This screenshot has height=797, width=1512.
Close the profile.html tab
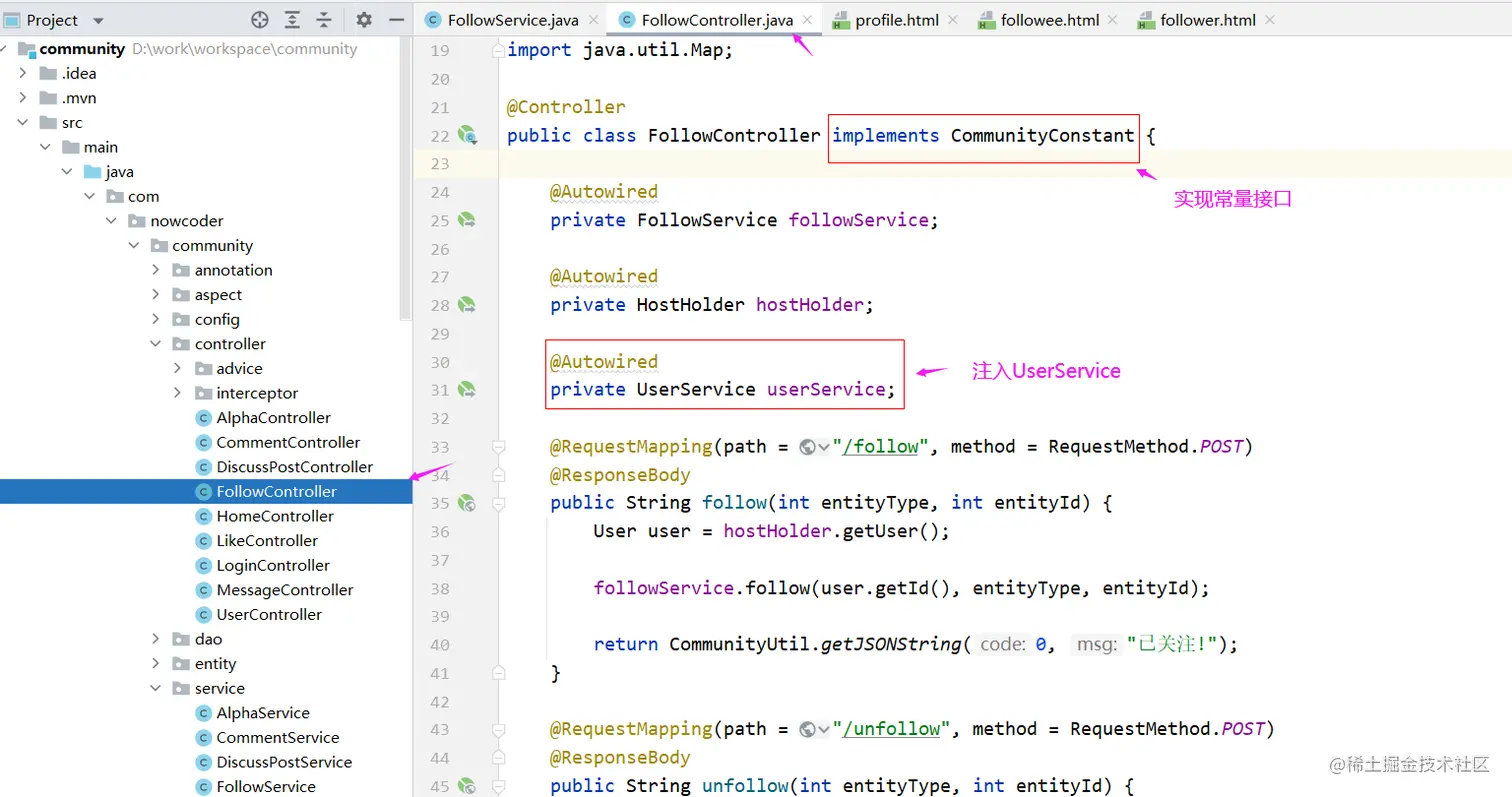pyautogui.click(x=951, y=20)
